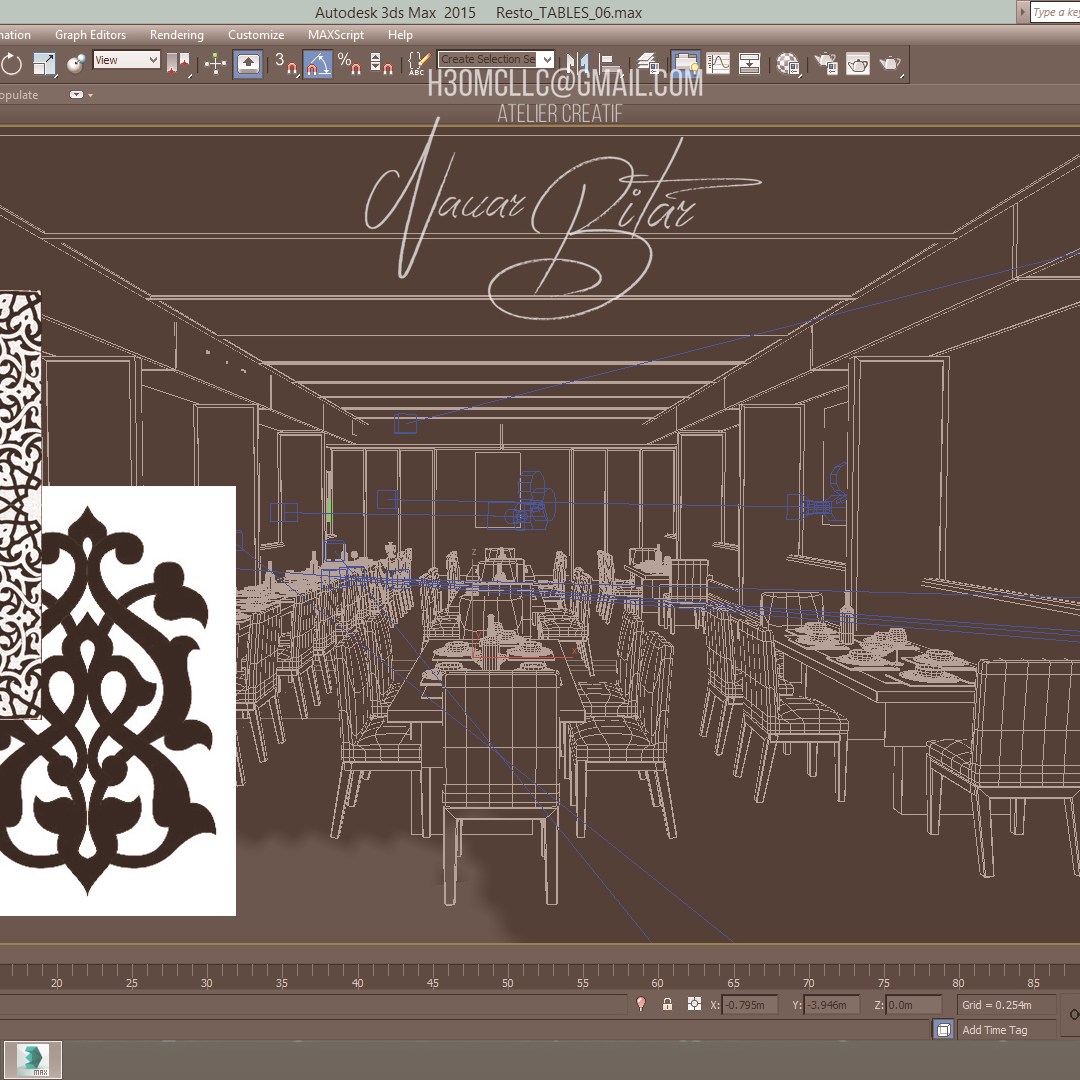The image size is (1080, 1080).
Task: Toggle the Selection Lock padlock
Action: (667, 1004)
